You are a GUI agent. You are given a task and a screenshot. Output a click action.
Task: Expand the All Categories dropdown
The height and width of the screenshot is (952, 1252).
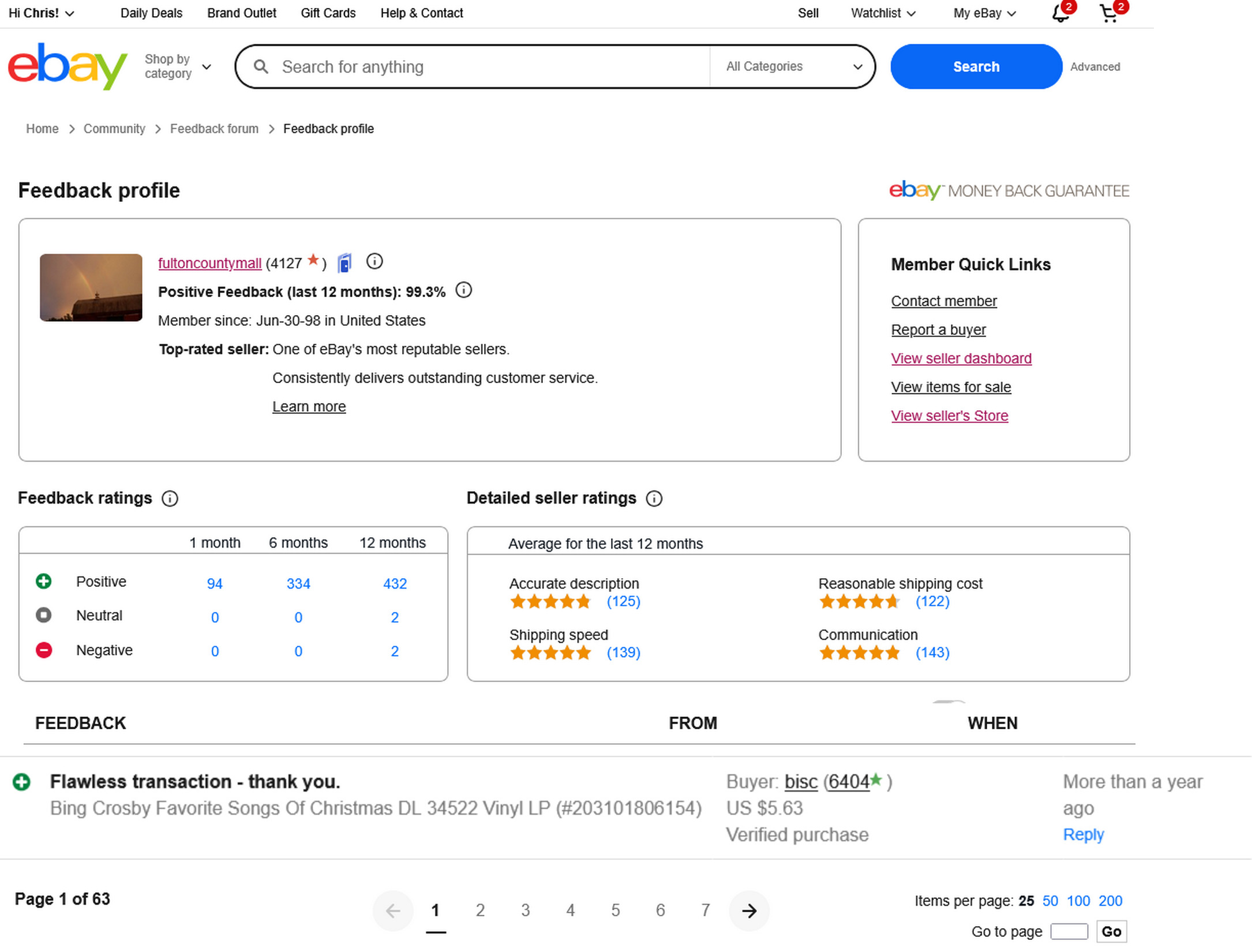coord(793,66)
